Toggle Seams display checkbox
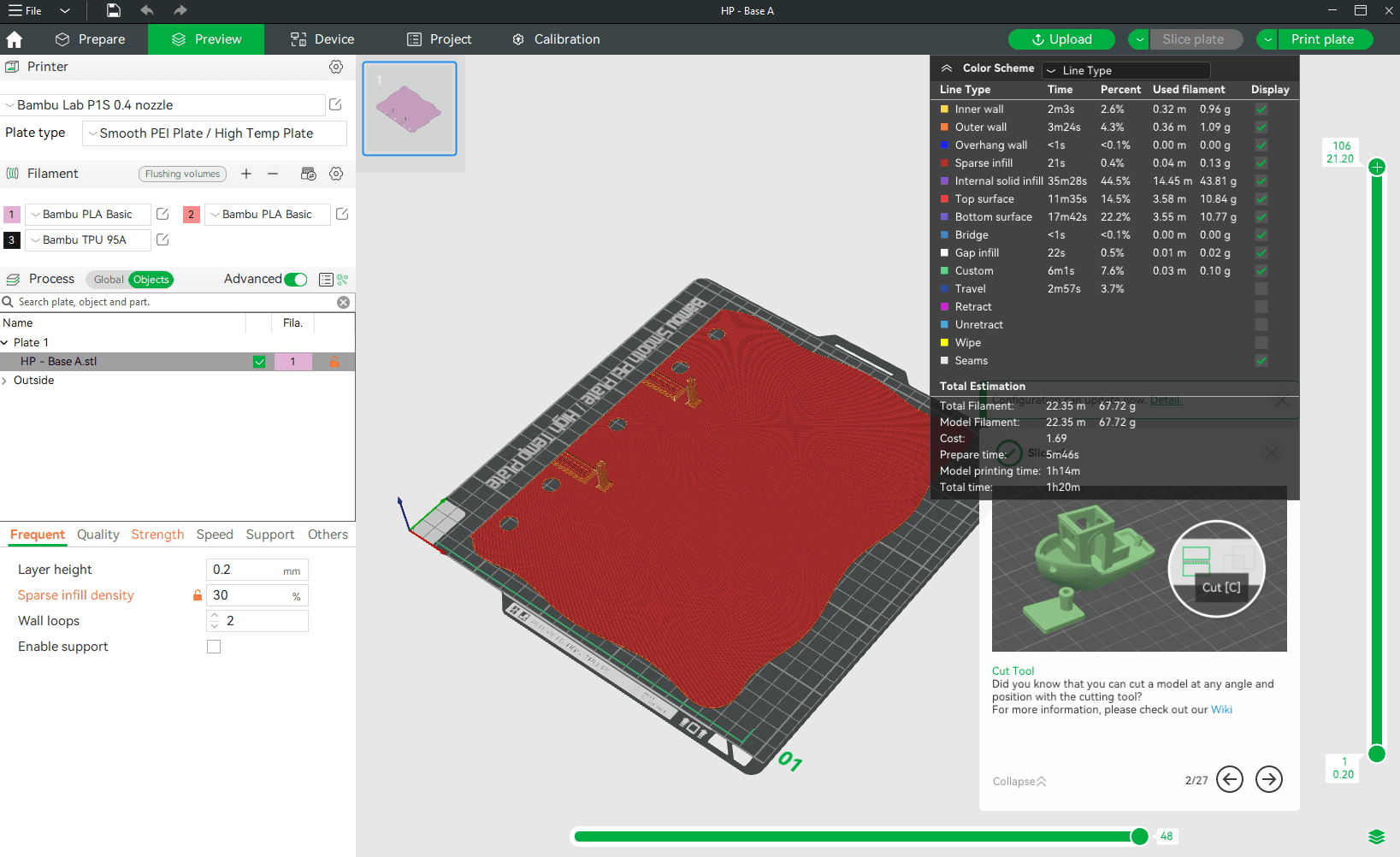This screenshot has width=1400, height=857. [x=1261, y=361]
